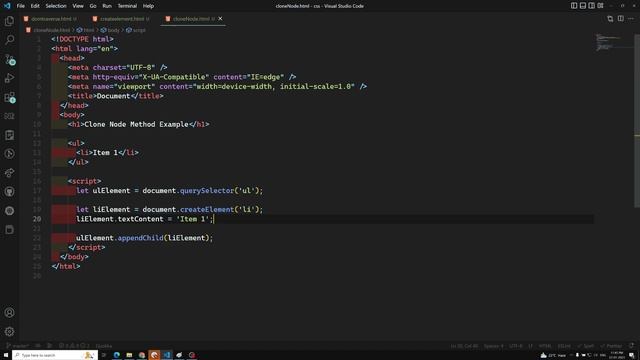Click the Ln, Col cursor position indicator
Viewport: 640px width, 360px height.
[464, 346]
